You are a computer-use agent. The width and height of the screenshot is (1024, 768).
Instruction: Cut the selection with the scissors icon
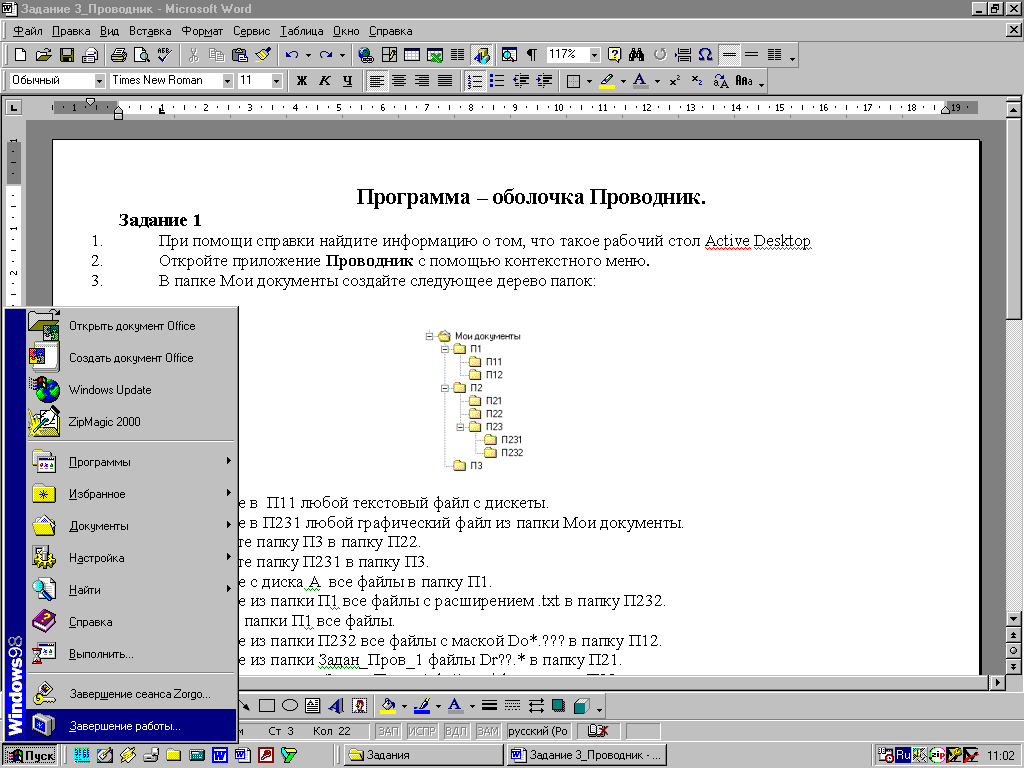(193, 55)
